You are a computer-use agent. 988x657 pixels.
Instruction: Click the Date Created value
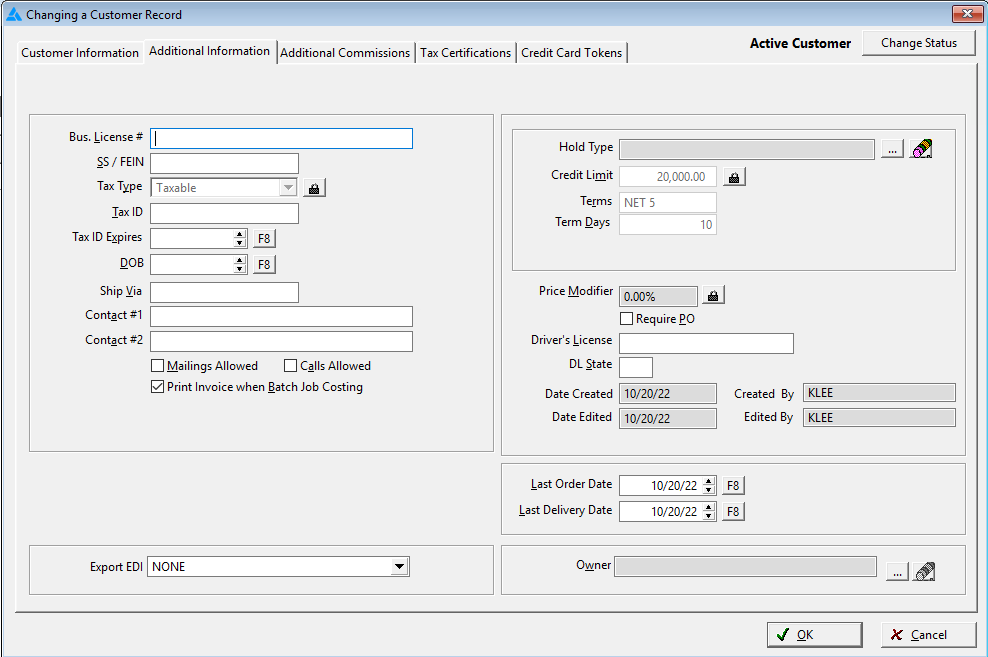668,394
